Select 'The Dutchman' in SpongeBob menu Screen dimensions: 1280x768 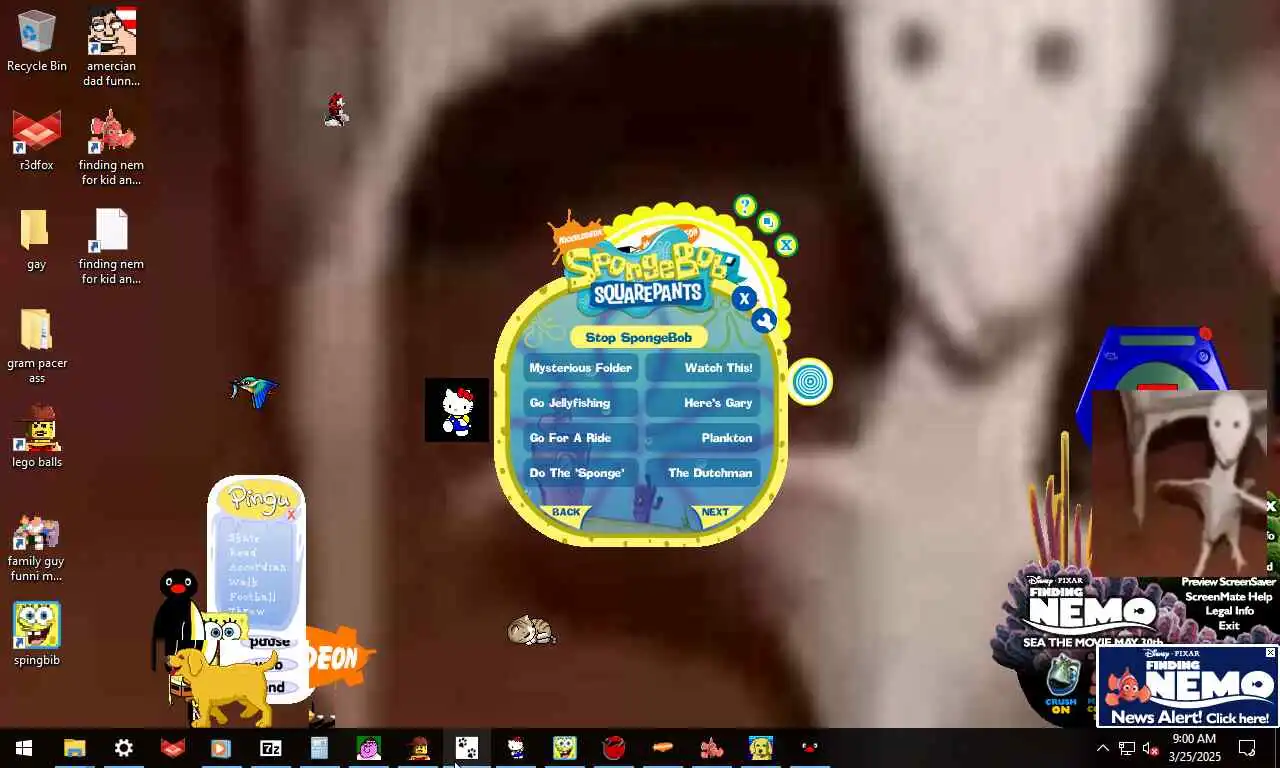pos(703,473)
